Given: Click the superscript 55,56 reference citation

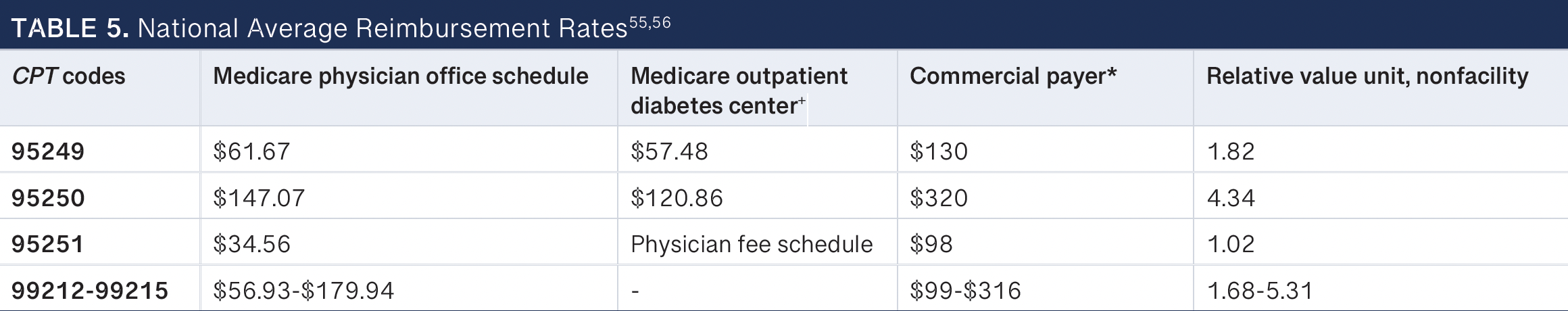Looking at the screenshot, I should [650, 22].
